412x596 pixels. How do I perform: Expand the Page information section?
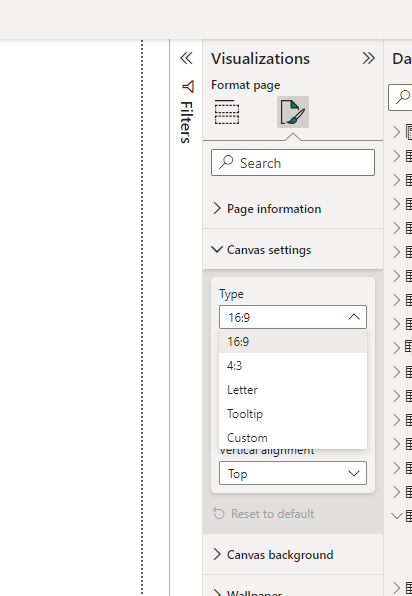click(x=293, y=209)
